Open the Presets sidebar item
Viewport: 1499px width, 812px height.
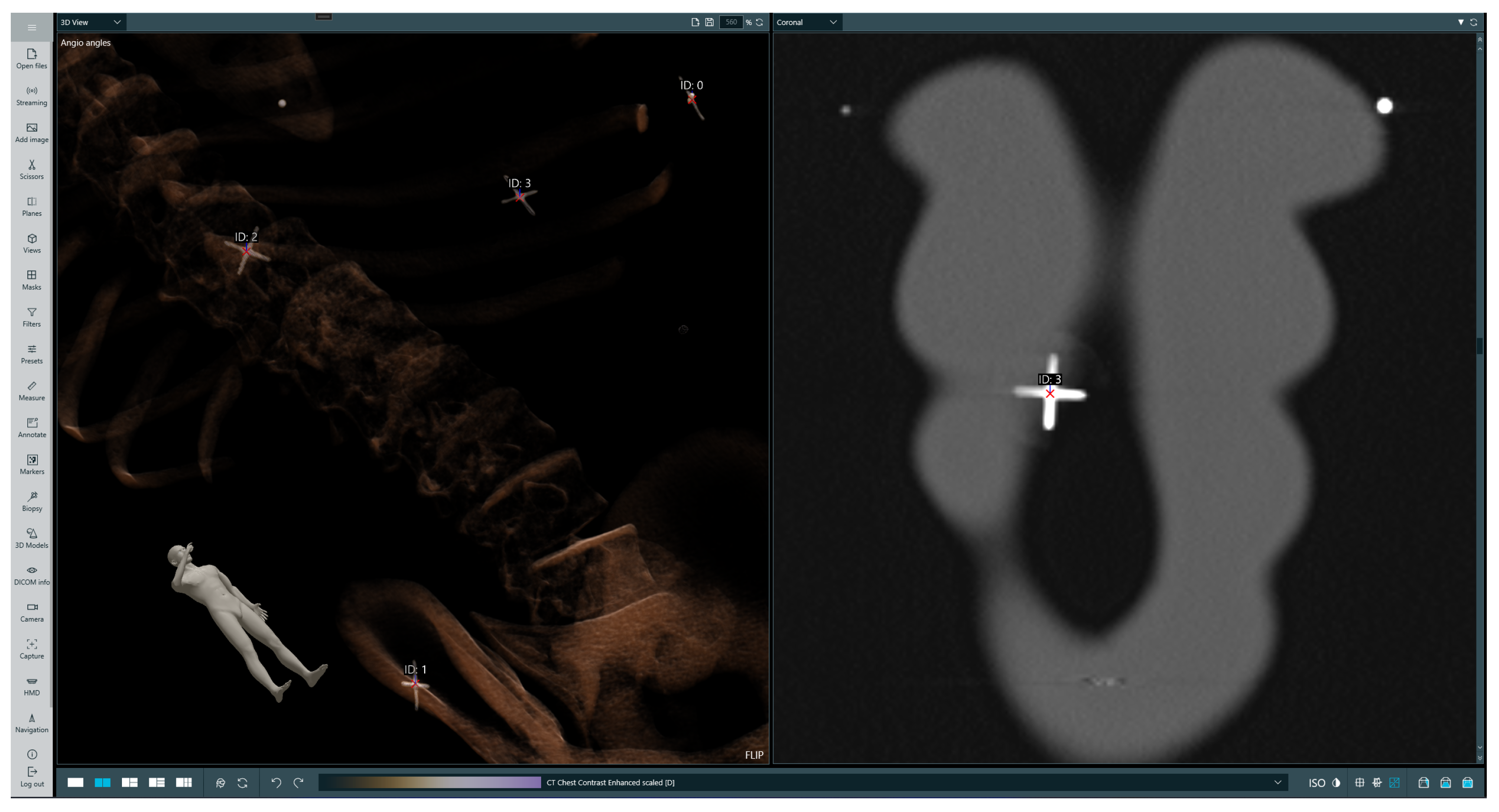point(31,354)
